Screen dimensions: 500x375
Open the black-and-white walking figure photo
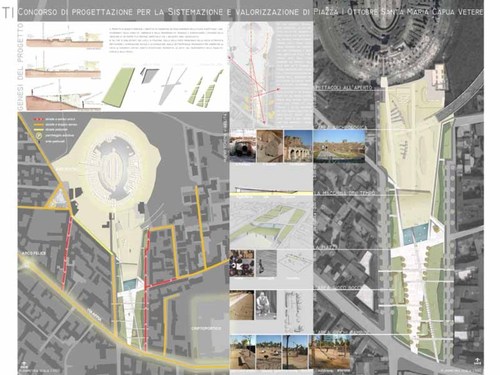266,263
